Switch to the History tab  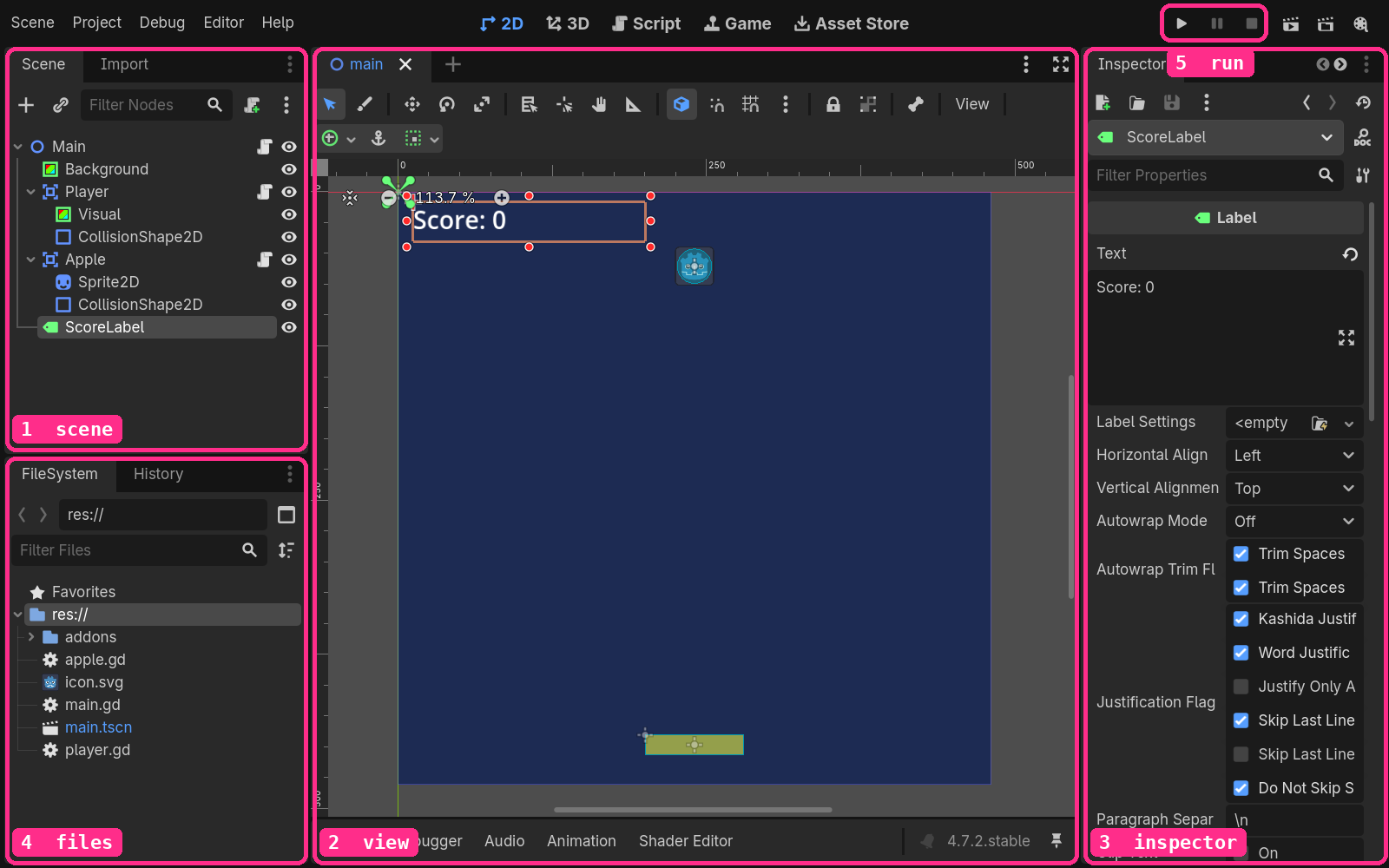click(158, 474)
